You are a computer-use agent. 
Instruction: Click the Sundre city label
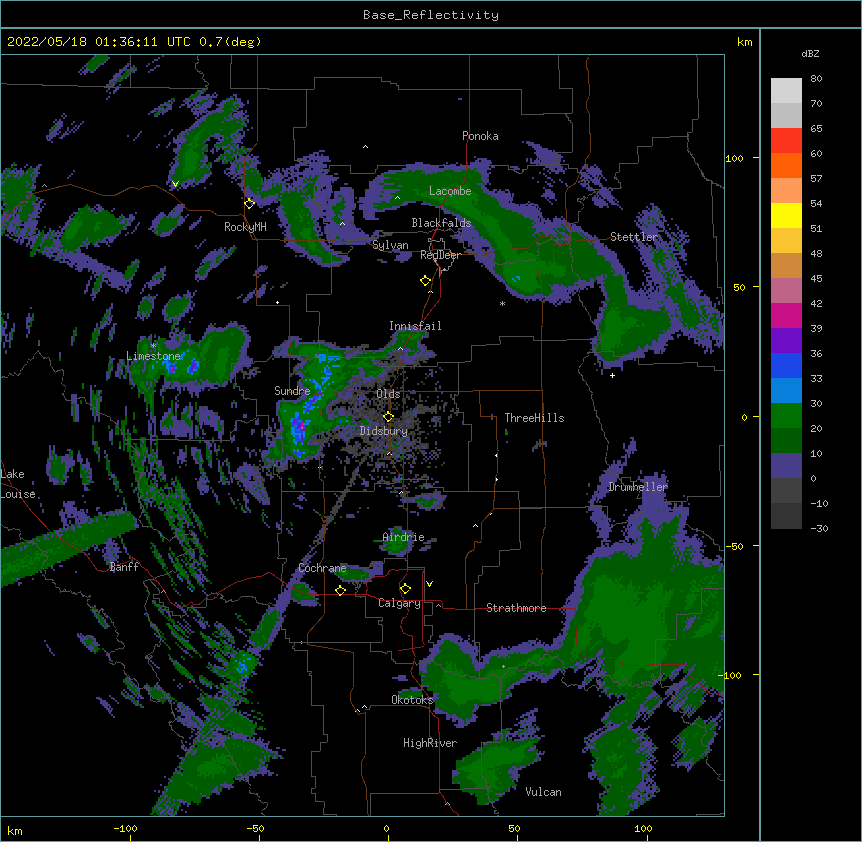tap(292, 391)
